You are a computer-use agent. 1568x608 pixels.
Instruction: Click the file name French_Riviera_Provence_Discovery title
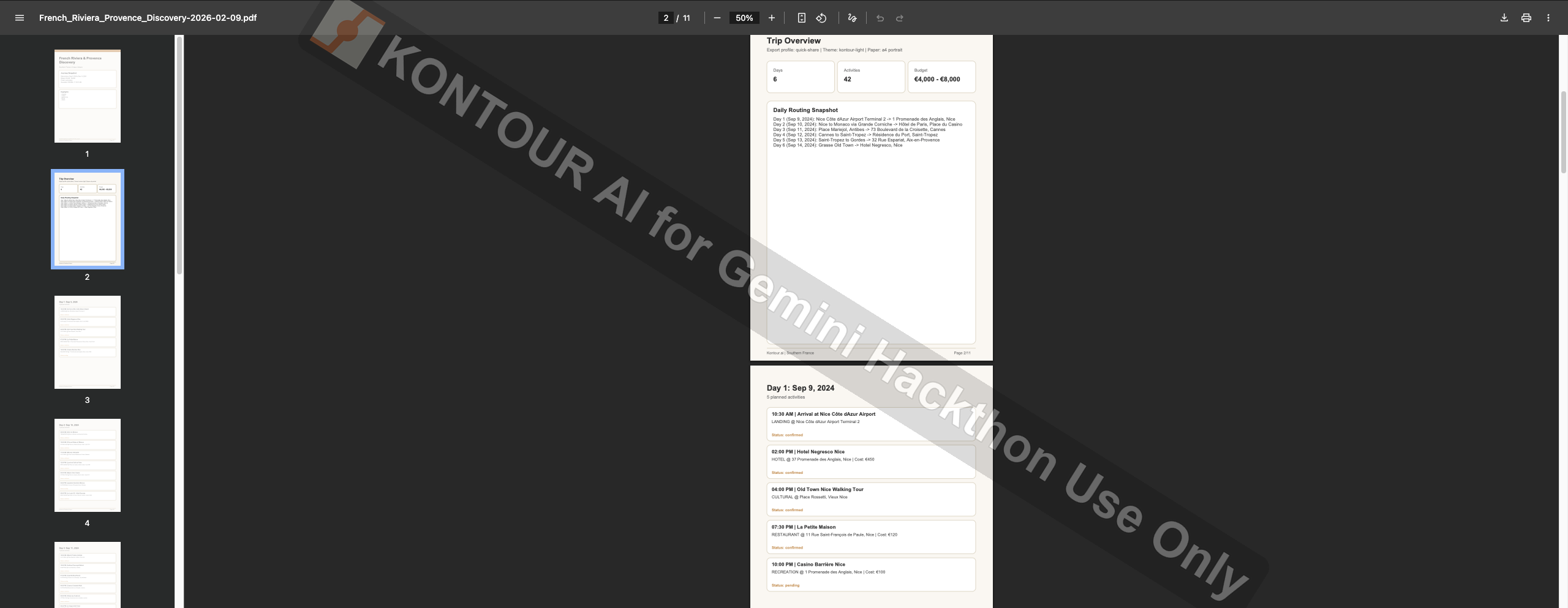[148, 18]
